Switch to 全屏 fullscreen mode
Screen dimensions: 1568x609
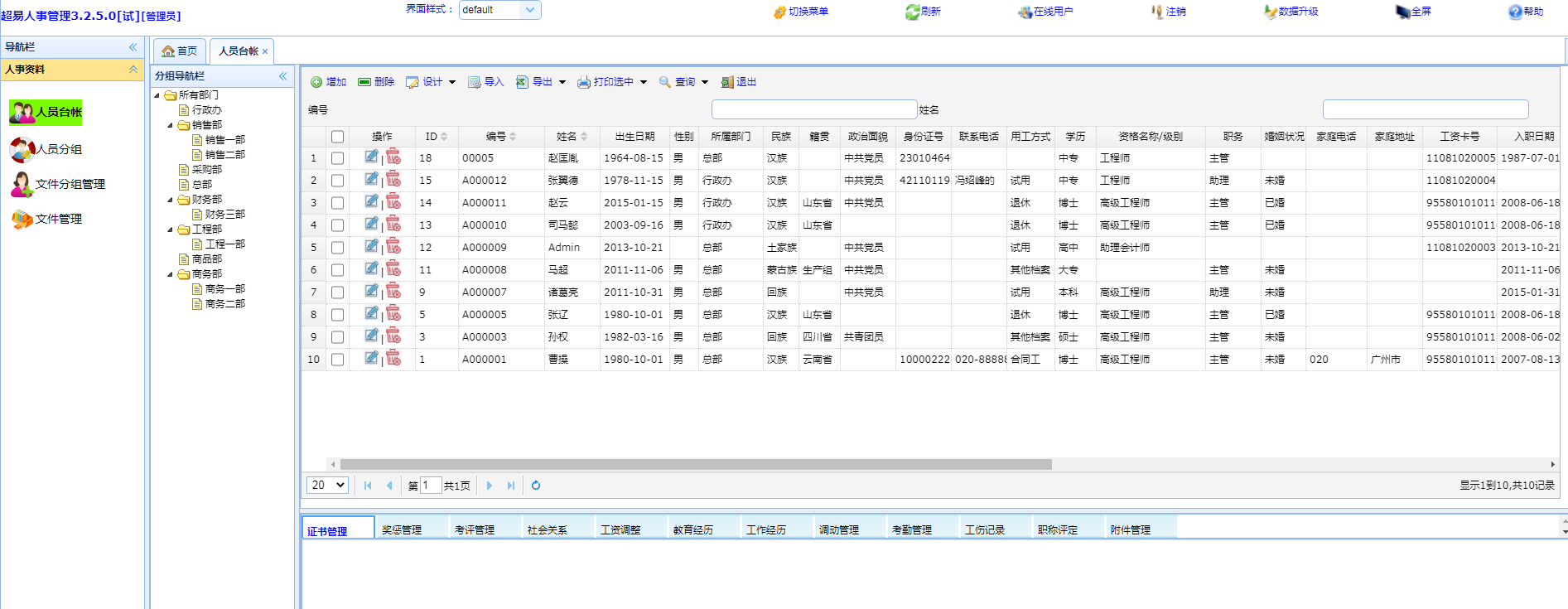[x=1413, y=12]
